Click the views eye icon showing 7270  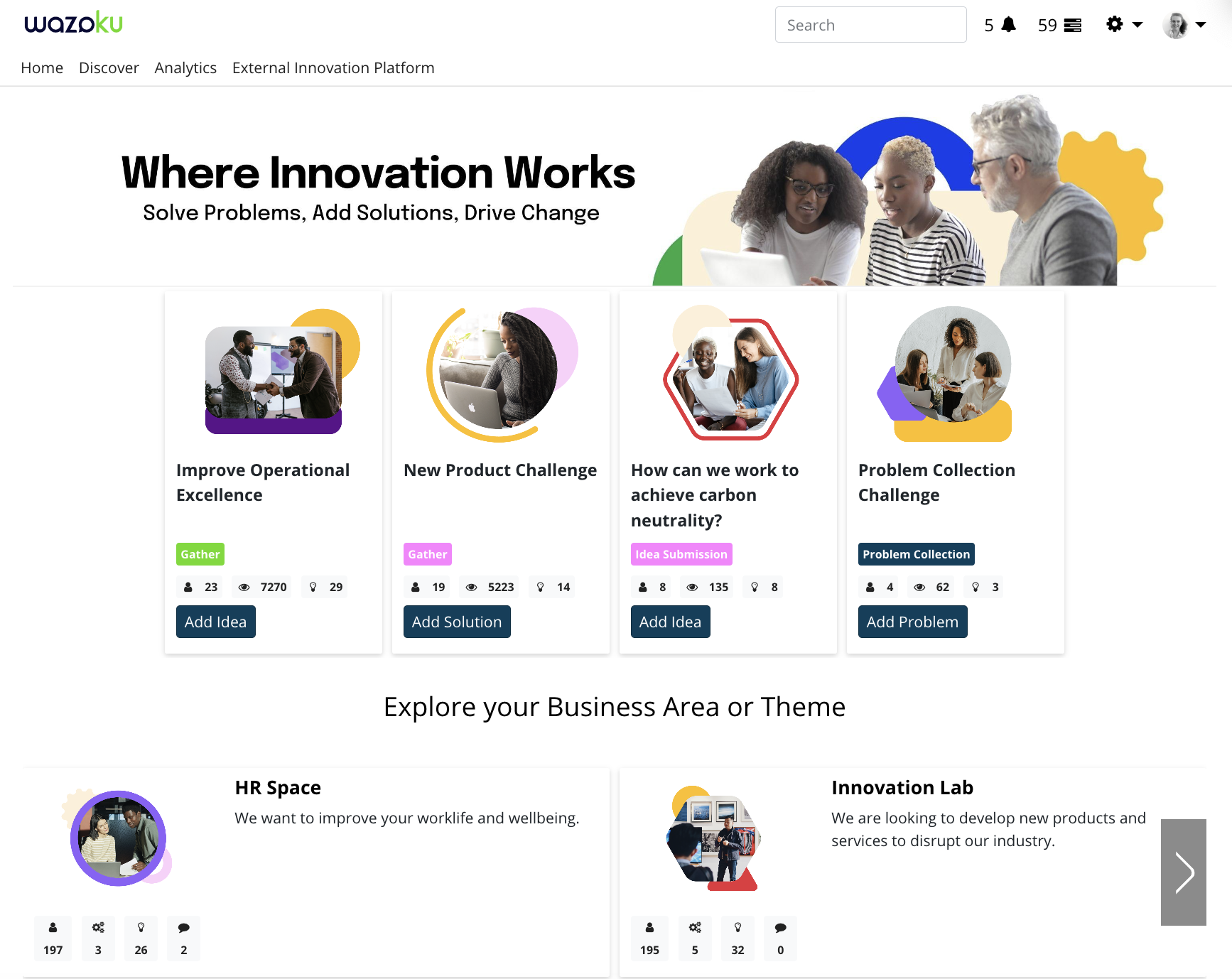click(x=244, y=588)
